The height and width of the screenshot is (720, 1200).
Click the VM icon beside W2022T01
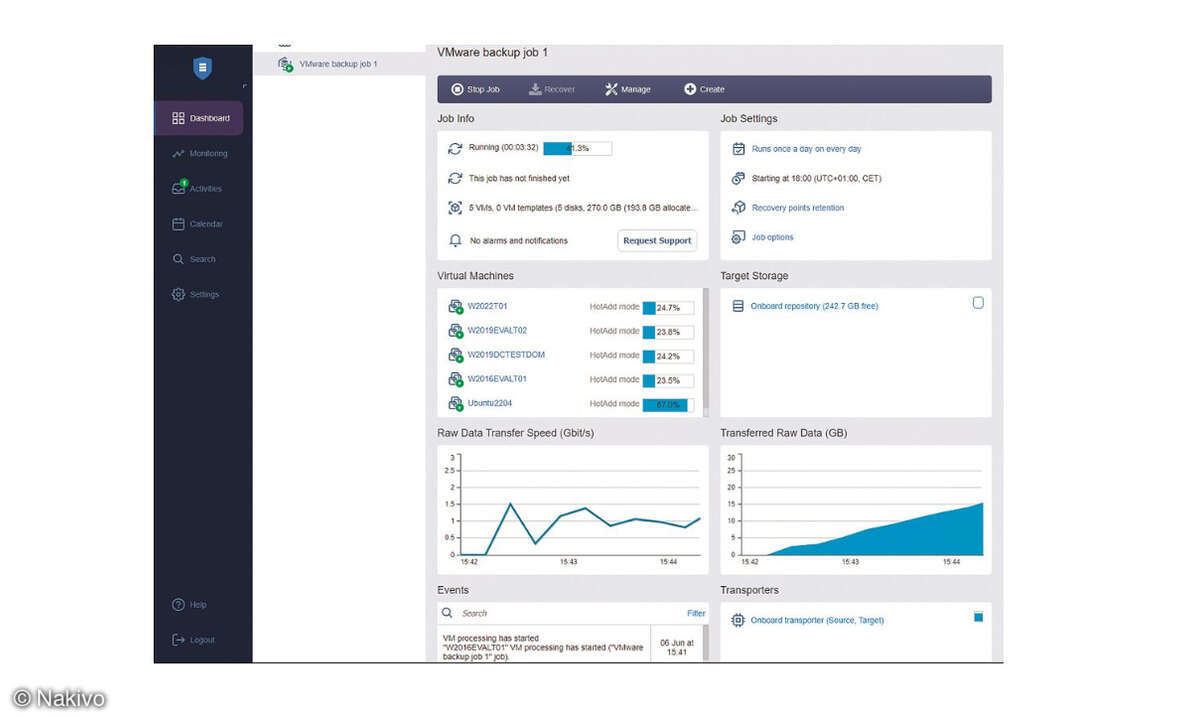(x=456, y=307)
